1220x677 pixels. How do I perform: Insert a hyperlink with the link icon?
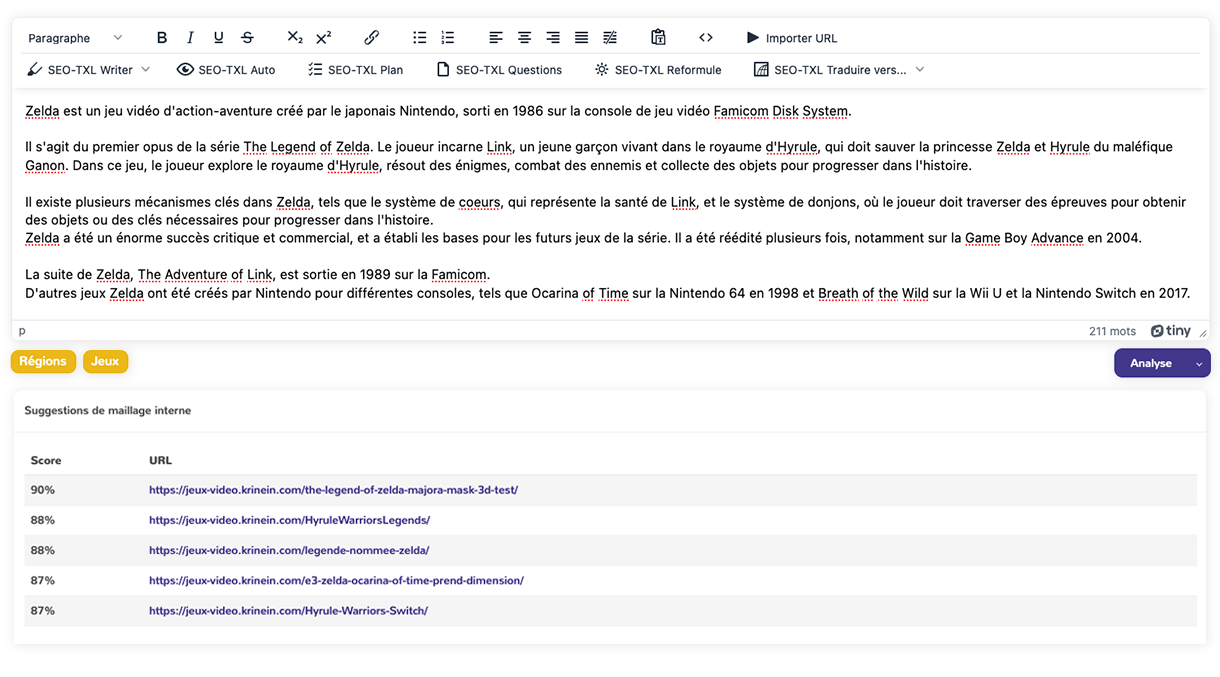(x=371, y=38)
